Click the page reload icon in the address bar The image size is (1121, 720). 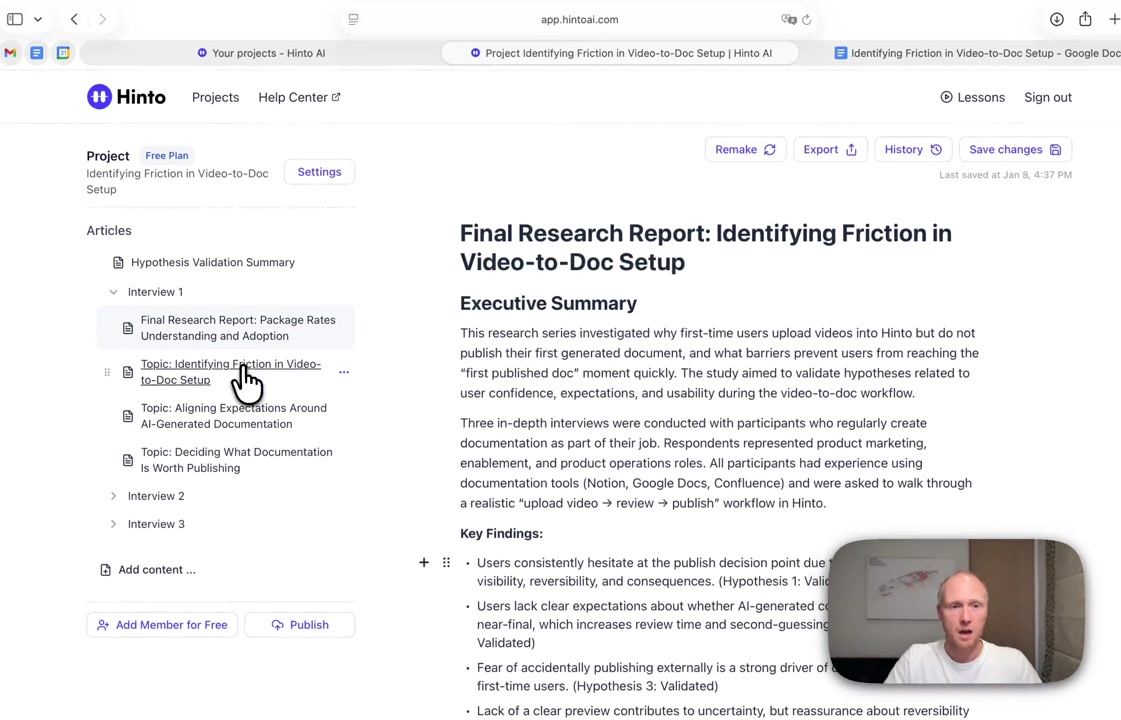pos(807,19)
